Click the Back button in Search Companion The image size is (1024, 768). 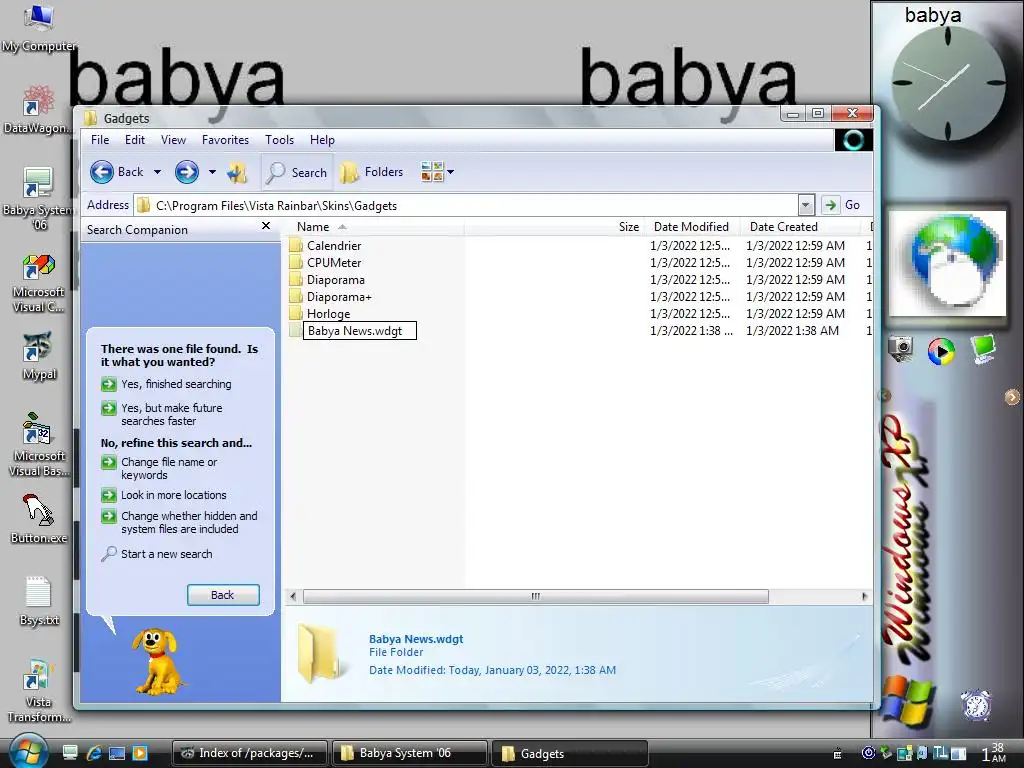click(223, 595)
